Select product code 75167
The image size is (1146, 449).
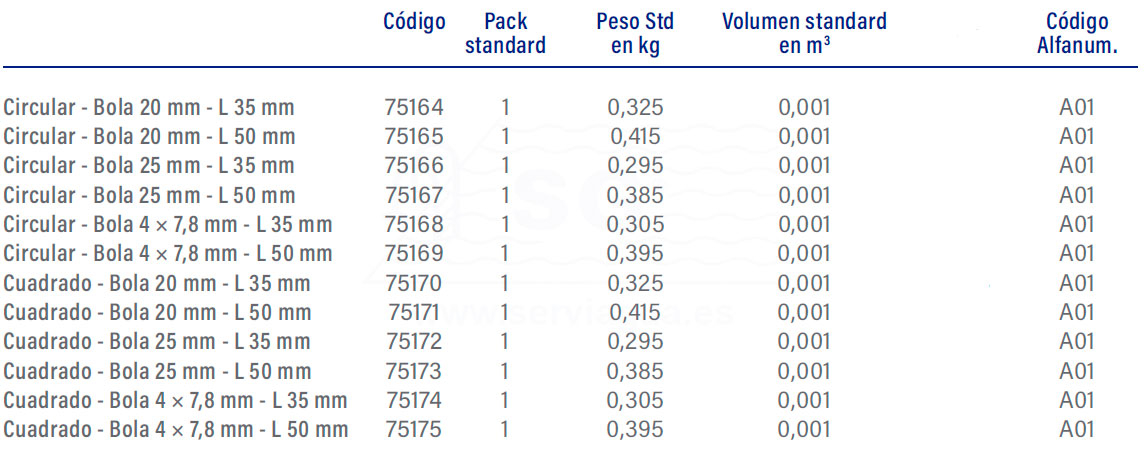tap(413, 195)
